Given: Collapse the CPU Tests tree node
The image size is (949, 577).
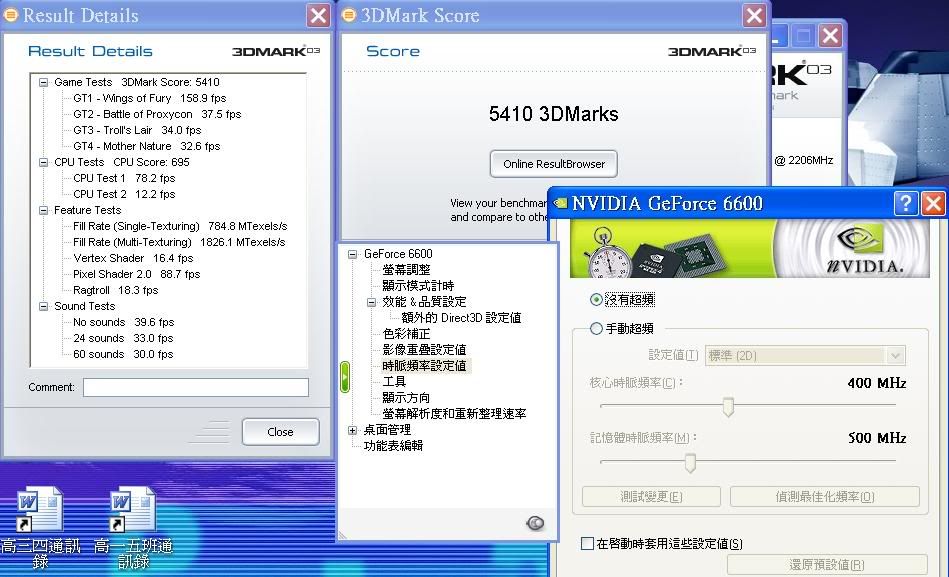Looking at the screenshot, I should 44,162.
